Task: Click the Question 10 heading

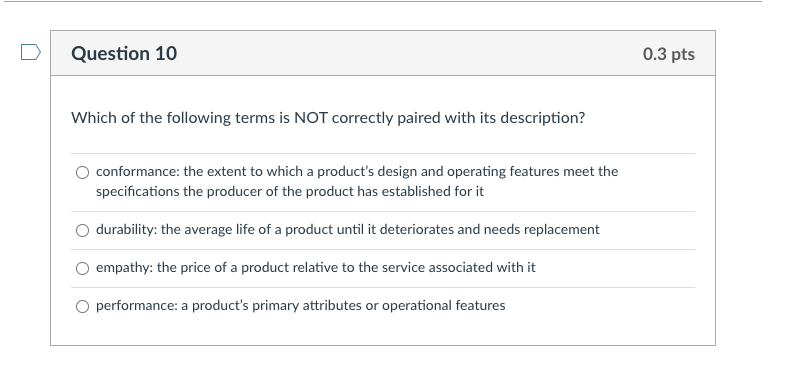Action: (x=124, y=54)
